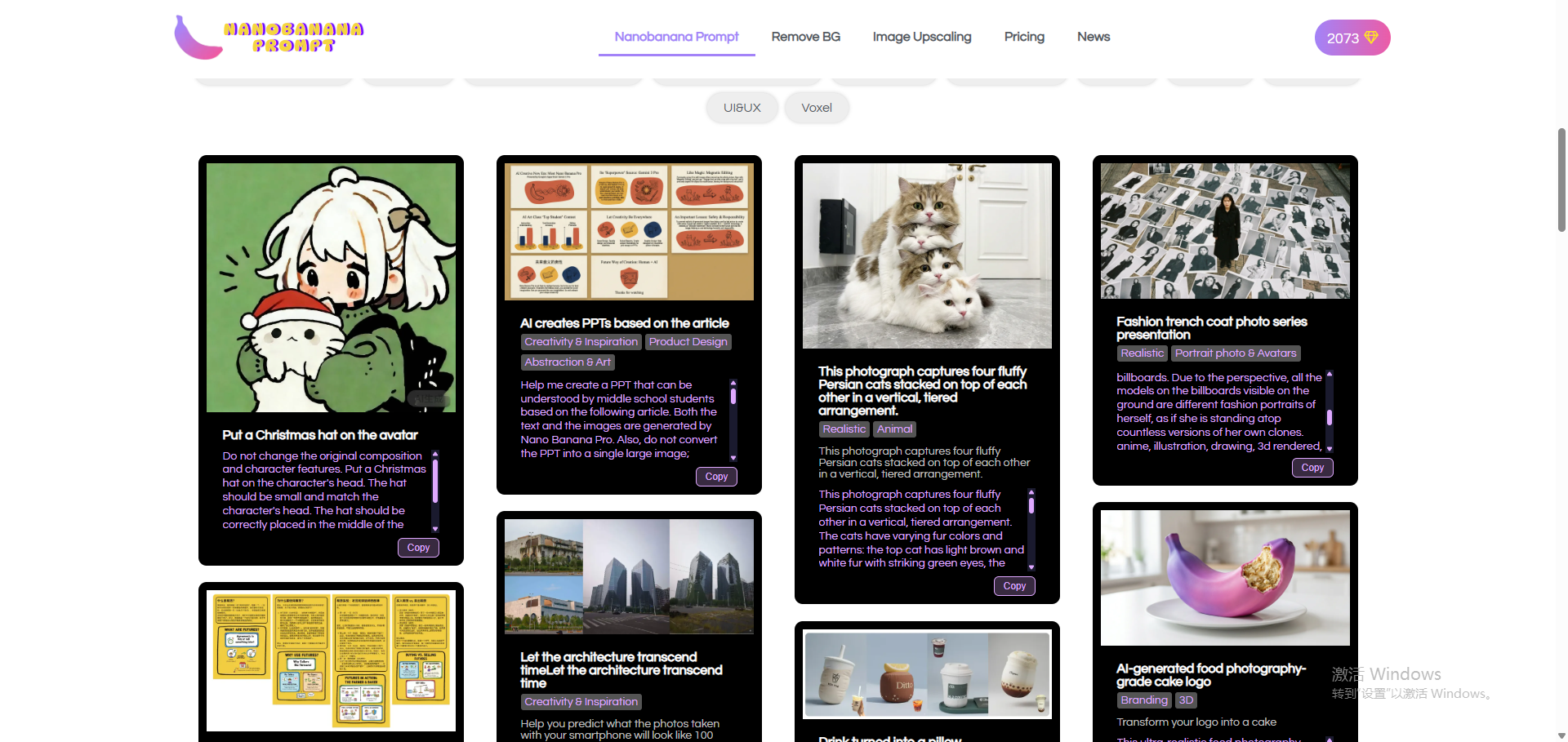1568x742 pixels.
Task: Open the anime girl Christmas hat thumbnail
Action: [331, 287]
